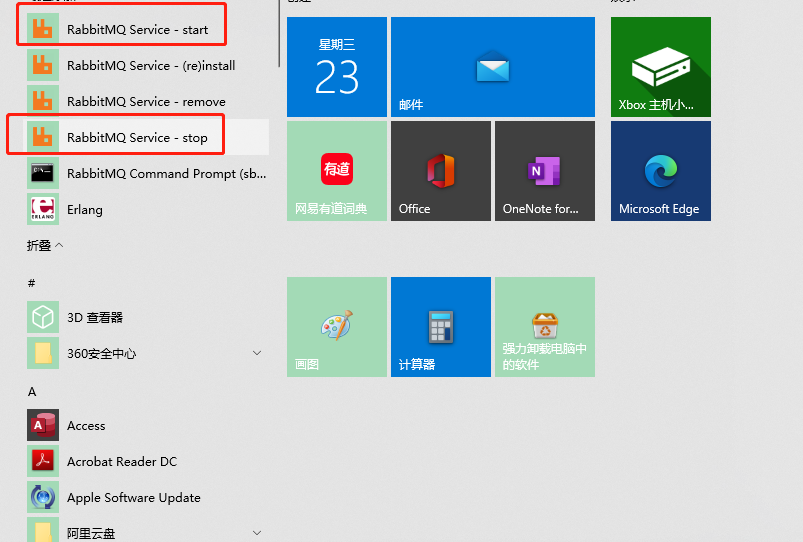
Task: Click the app list scrollbar thumb
Action: [x=279, y=33]
